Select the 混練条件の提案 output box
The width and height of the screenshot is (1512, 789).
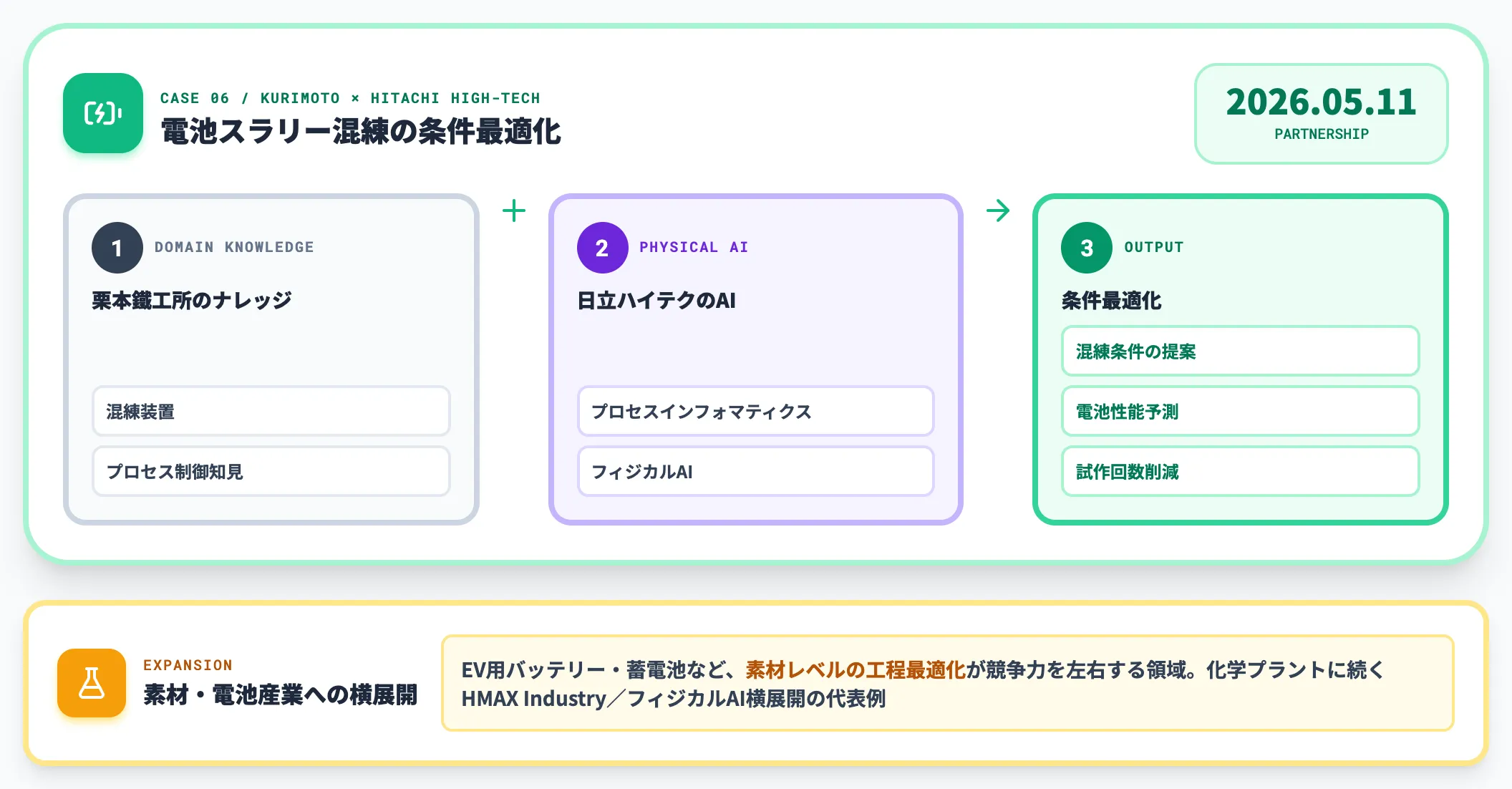click(x=1241, y=351)
